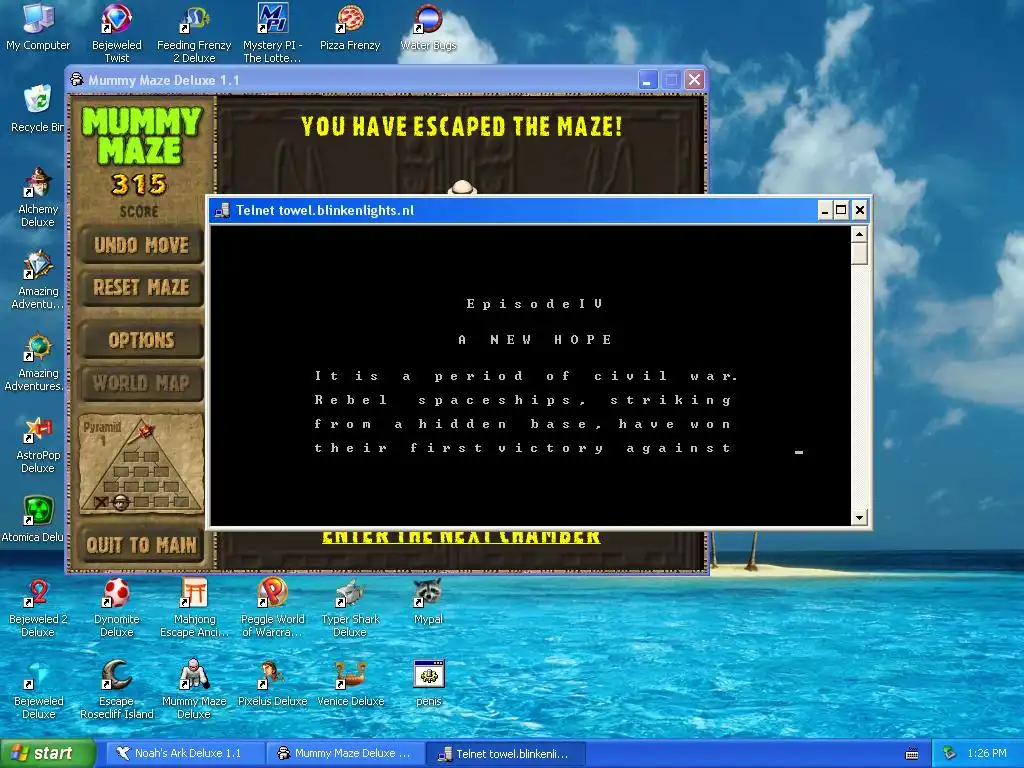
Task: Click system tray clock showing 1:26 PM
Action: 987,753
